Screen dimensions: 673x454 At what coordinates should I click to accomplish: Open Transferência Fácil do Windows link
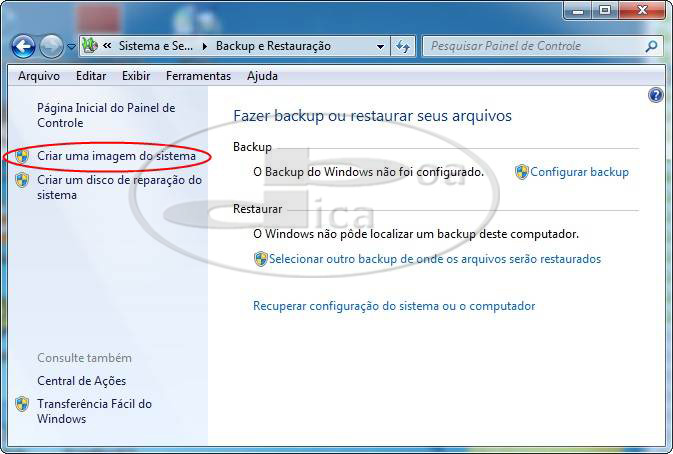tap(94, 411)
